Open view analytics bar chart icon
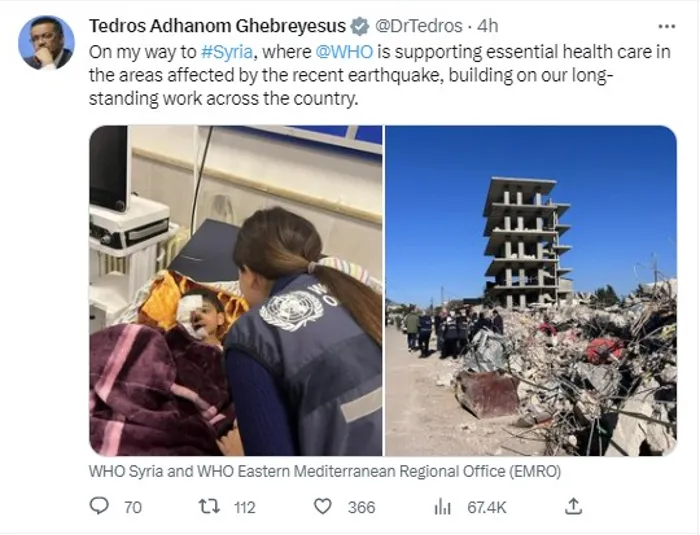Viewport: 700px width, 535px height. coord(442,507)
